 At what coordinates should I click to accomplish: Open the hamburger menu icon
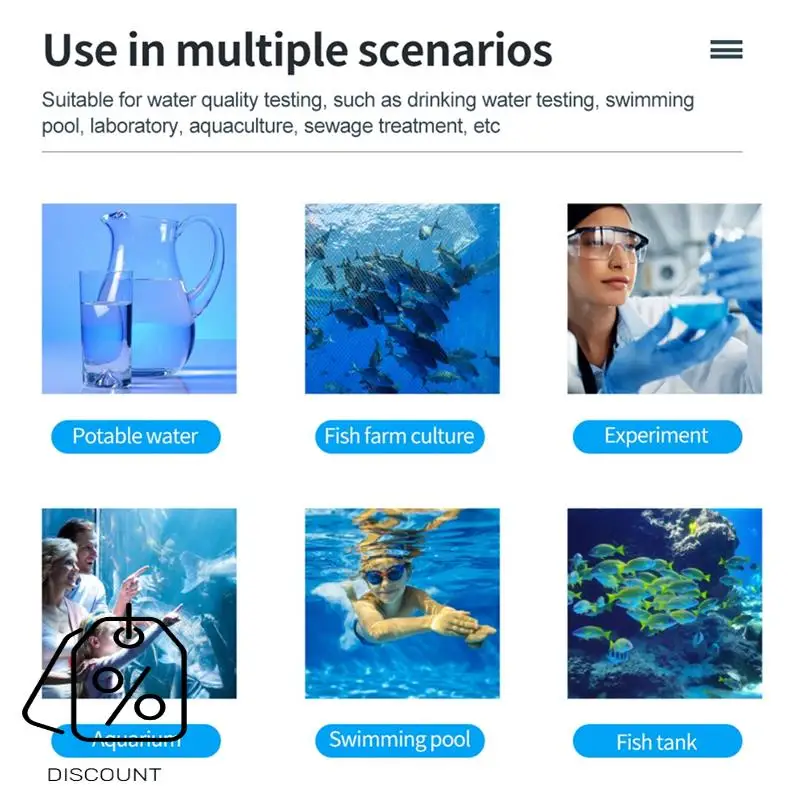pos(726,49)
